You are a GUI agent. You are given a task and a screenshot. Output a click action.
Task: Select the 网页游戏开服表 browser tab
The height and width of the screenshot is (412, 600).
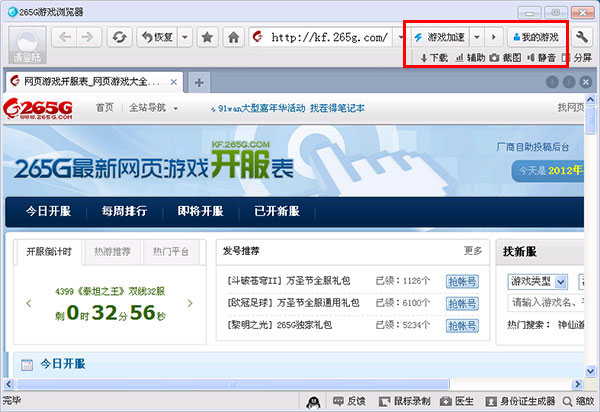93,81
